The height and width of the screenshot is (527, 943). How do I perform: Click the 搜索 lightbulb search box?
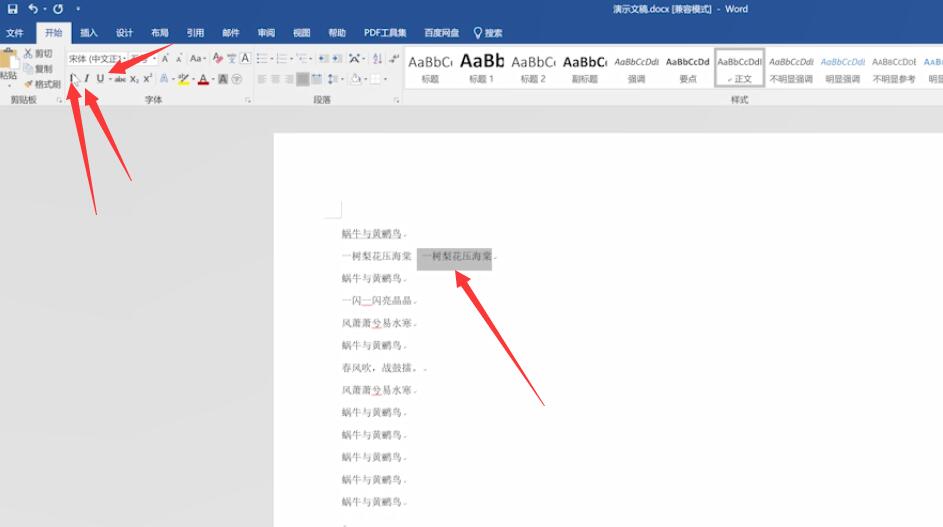pyautogui.click(x=488, y=32)
